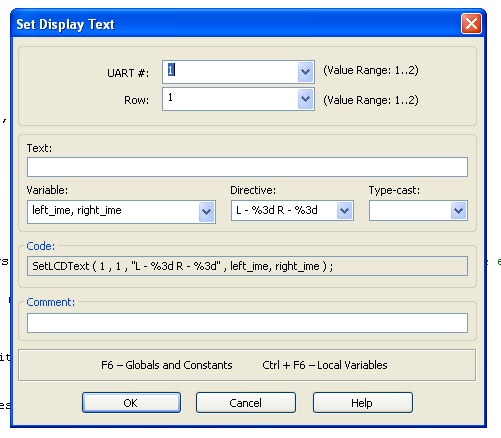501x438 pixels.
Task: Dismiss dialog with Cancel button
Action: (x=246, y=403)
